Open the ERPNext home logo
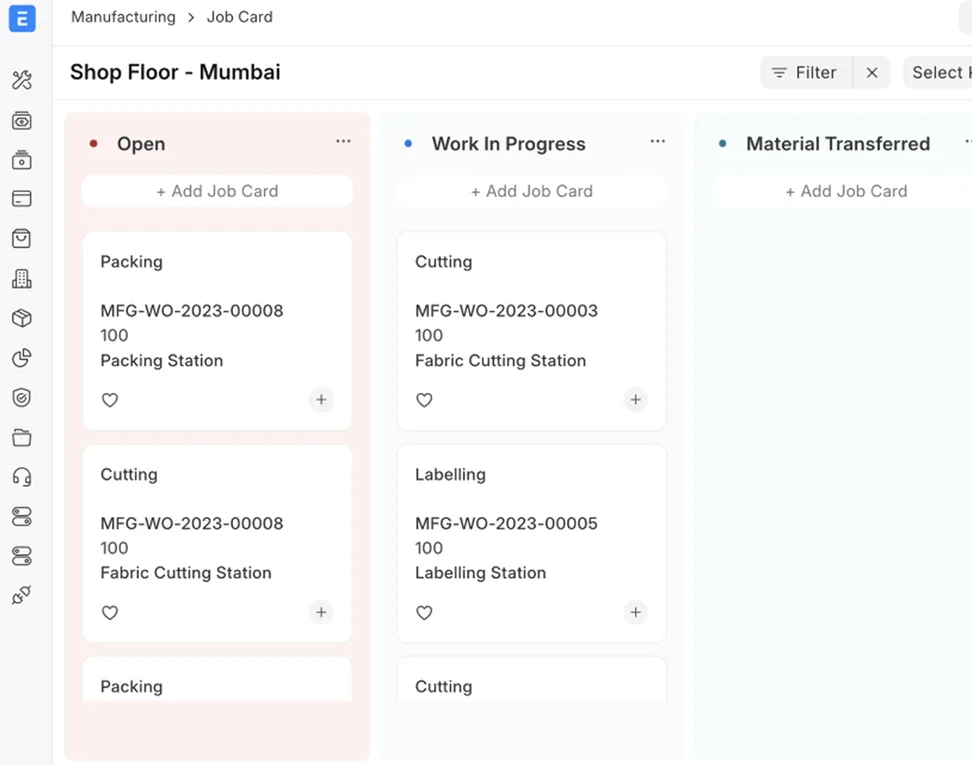The image size is (972, 765). pos(22,19)
